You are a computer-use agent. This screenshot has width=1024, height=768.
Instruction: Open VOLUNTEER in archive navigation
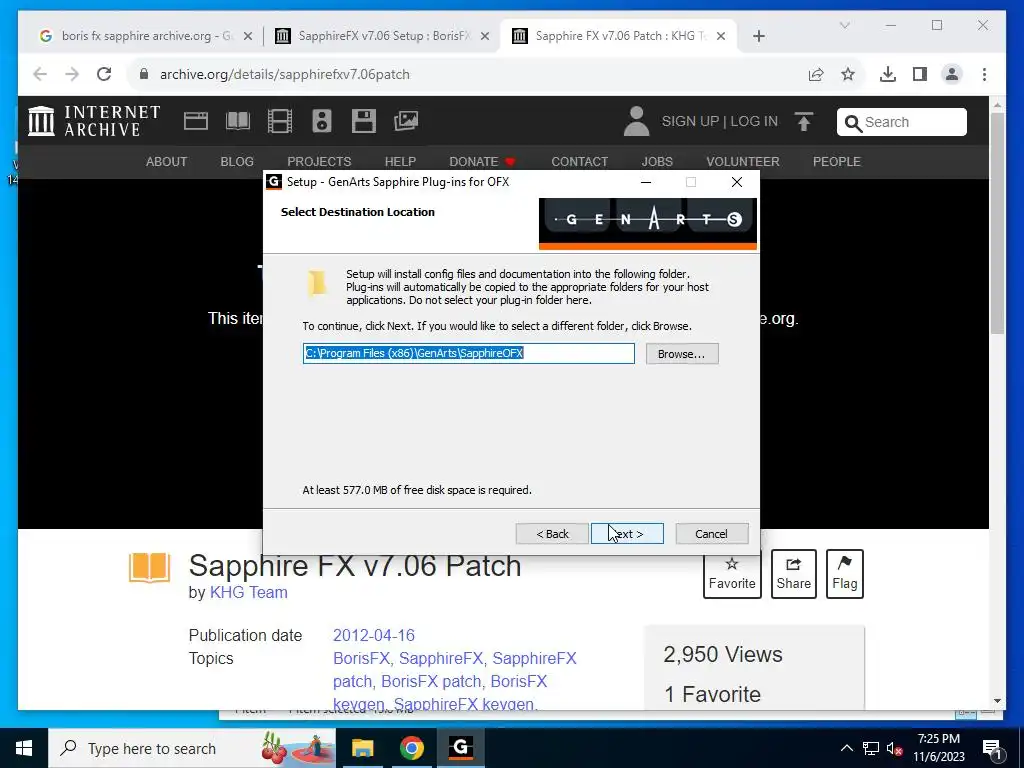click(x=743, y=161)
